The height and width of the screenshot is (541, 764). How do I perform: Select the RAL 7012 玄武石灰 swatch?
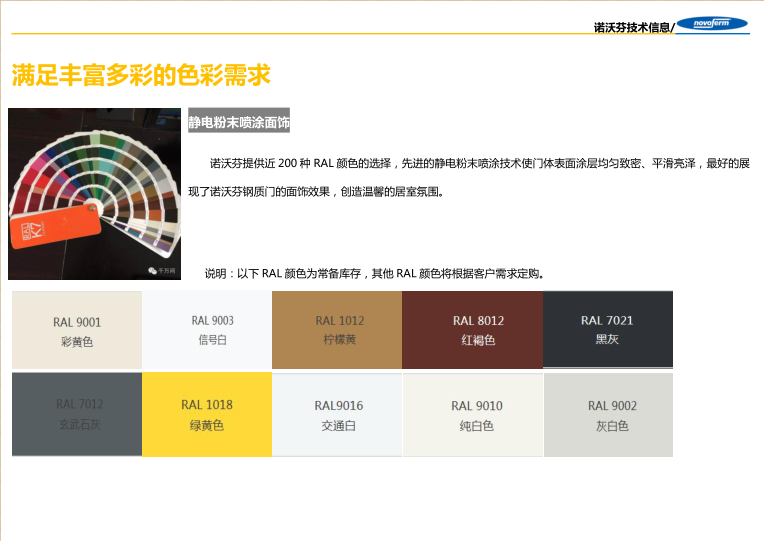tap(77, 414)
